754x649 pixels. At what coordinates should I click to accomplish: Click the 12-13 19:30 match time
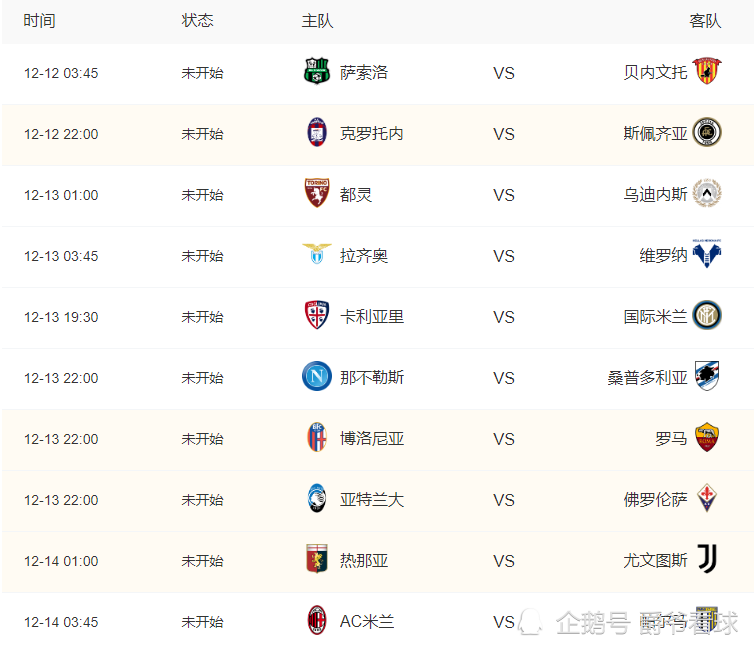[x=61, y=317]
